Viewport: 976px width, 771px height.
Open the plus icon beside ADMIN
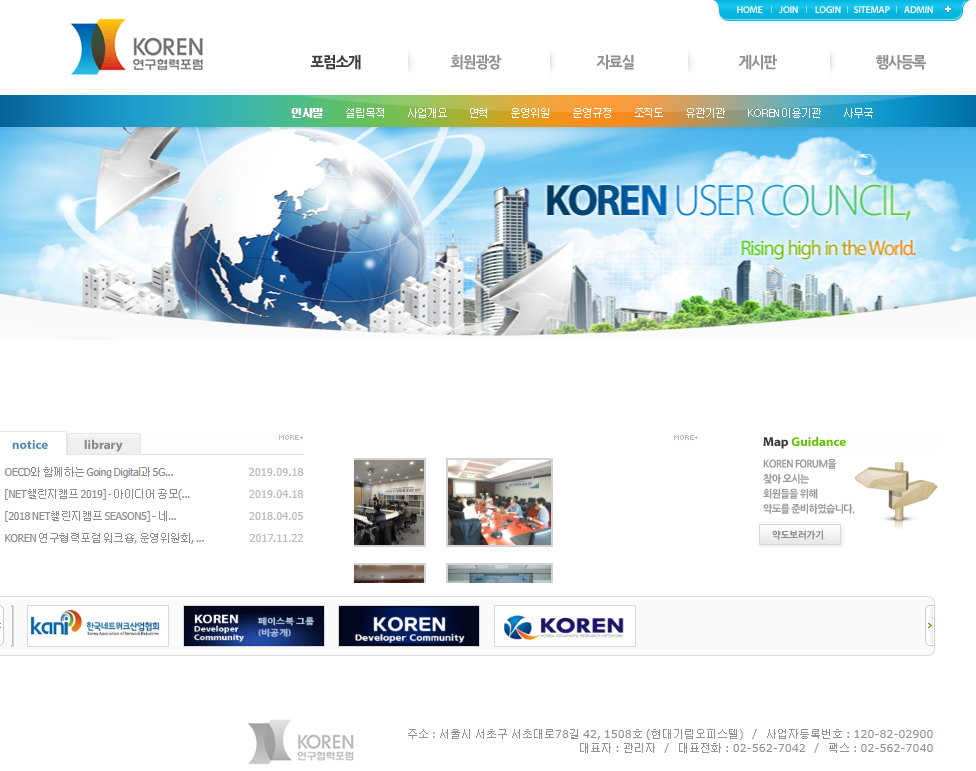tap(947, 9)
